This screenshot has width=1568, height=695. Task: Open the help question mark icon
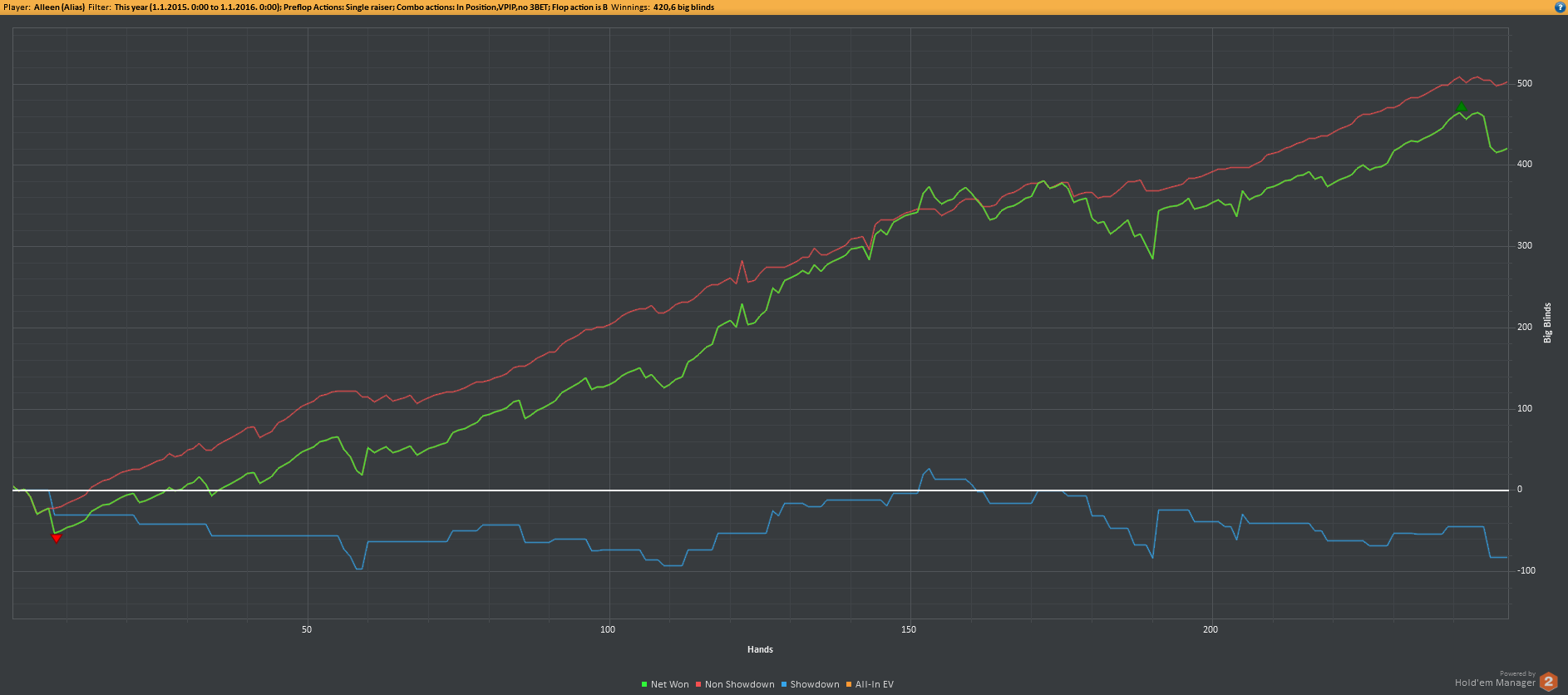click(1560, 7)
